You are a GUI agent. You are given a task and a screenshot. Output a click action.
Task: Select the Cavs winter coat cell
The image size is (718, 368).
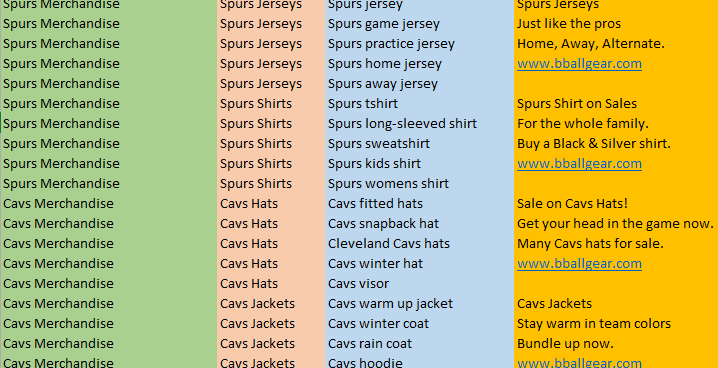(x=419, y=324)
